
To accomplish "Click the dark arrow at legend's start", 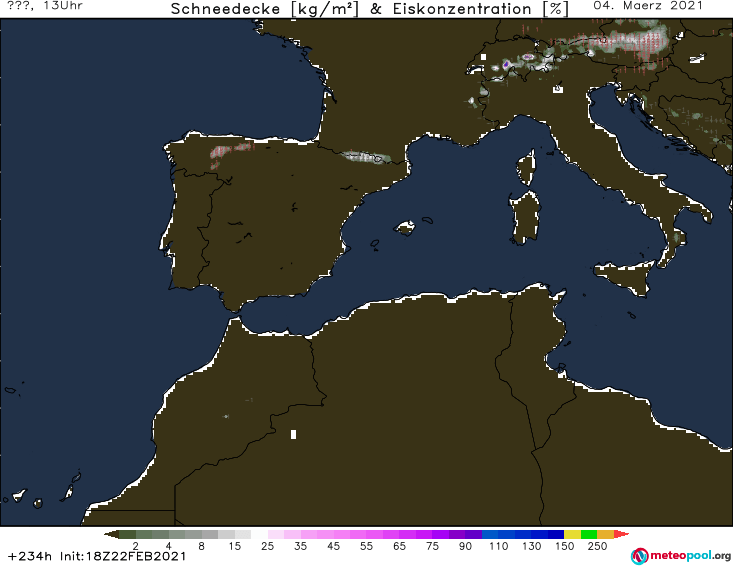I will point(111,534).
